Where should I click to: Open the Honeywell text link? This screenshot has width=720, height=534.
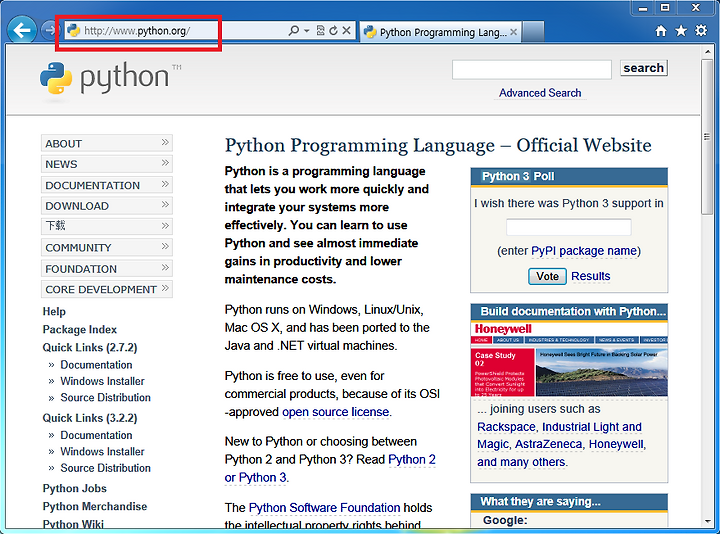(x=616, y=444)
